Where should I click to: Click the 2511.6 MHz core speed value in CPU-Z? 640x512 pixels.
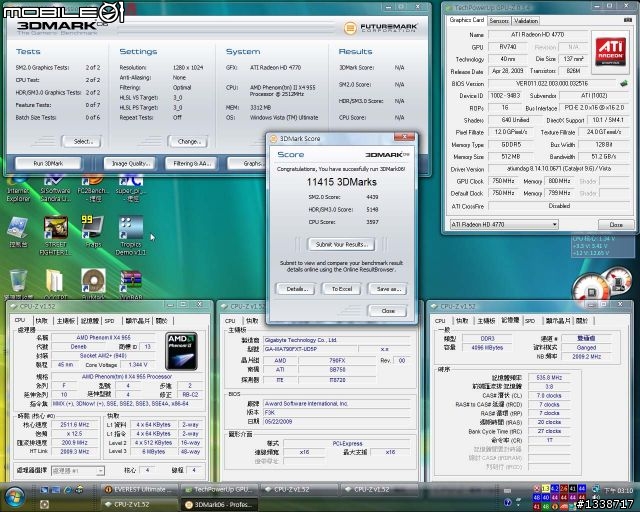click(x=75, y=425)
